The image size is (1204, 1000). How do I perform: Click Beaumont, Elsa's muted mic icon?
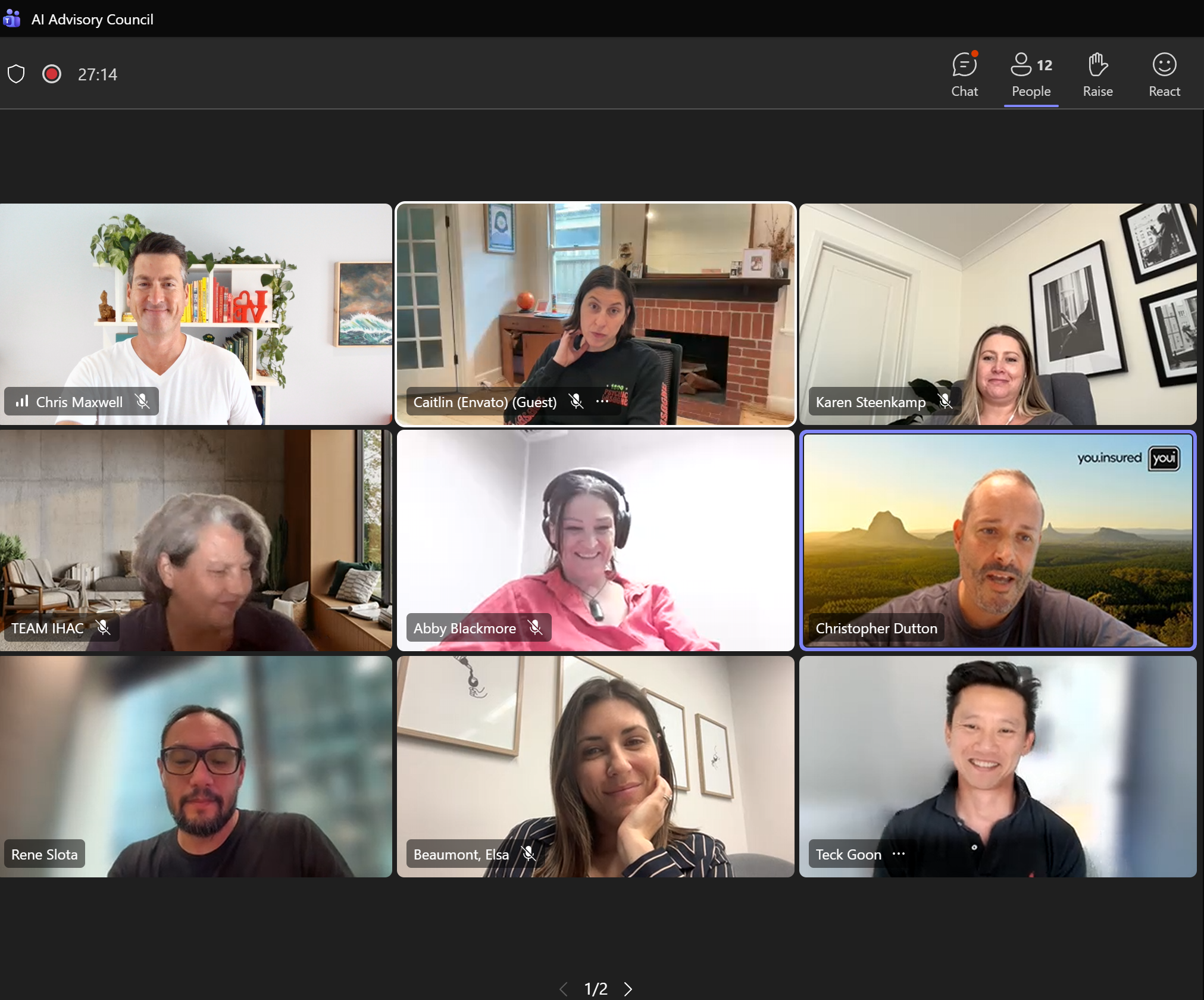[528, 854]
